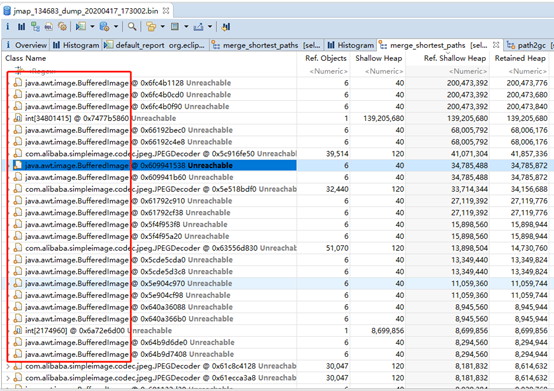554x391 pixels.
Task: Switch to the Overview tab
Action: (26, 45)
